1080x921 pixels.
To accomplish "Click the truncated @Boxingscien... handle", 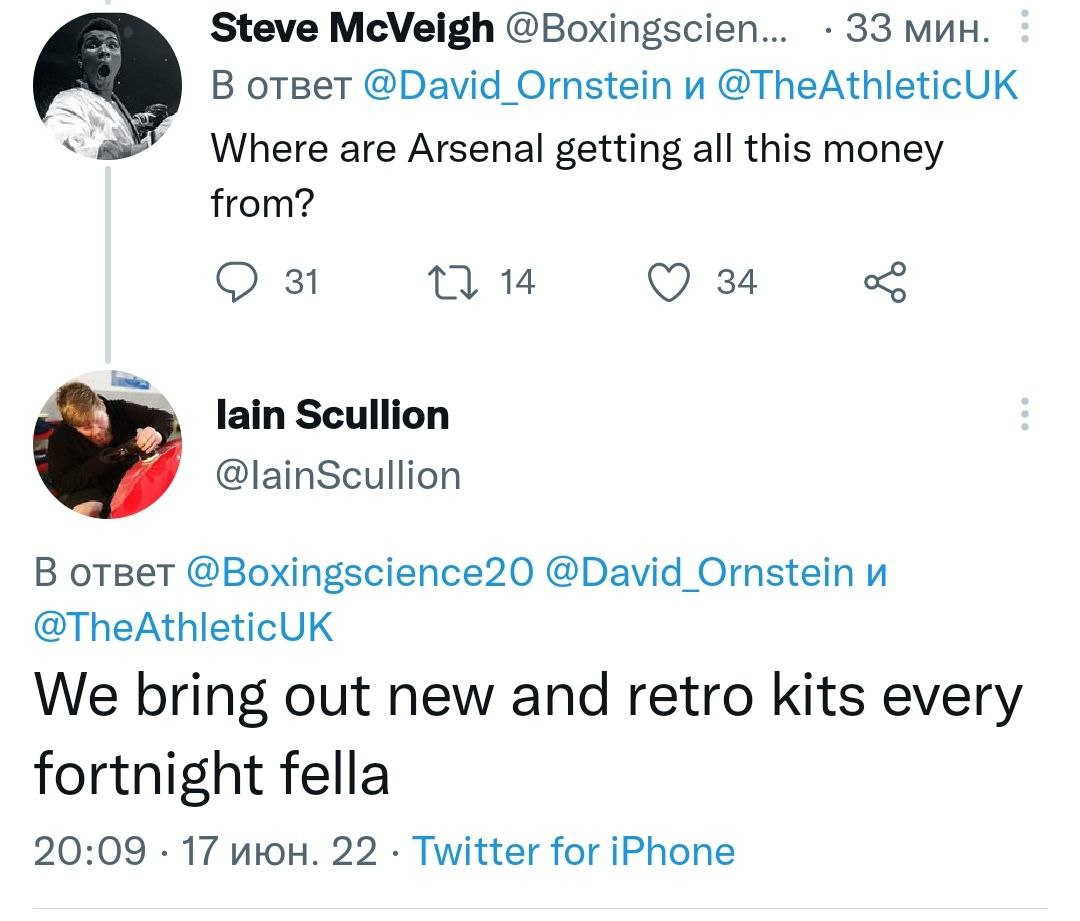I will tap(646, 30).
